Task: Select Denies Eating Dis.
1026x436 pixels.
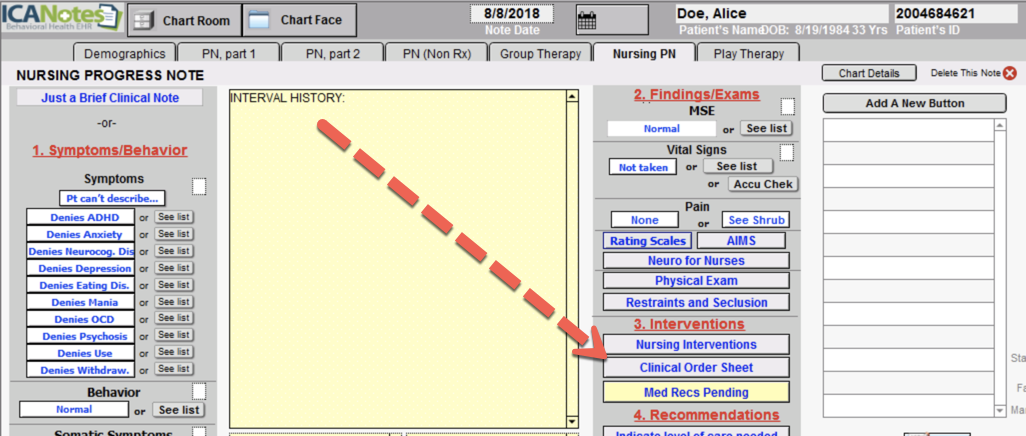Action: point(80,285)
